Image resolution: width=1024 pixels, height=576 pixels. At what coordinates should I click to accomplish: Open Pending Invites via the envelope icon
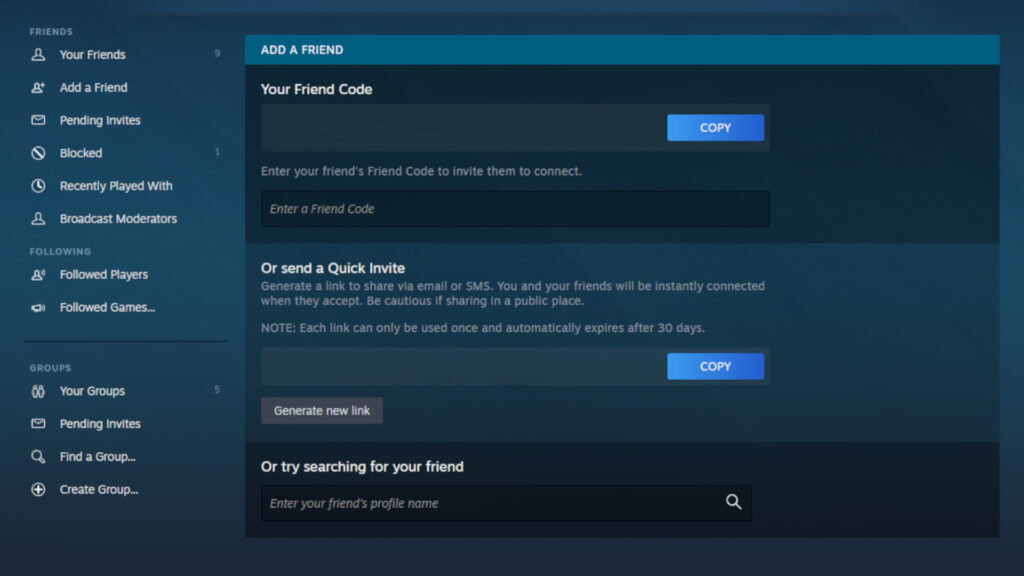pos(36,120)
